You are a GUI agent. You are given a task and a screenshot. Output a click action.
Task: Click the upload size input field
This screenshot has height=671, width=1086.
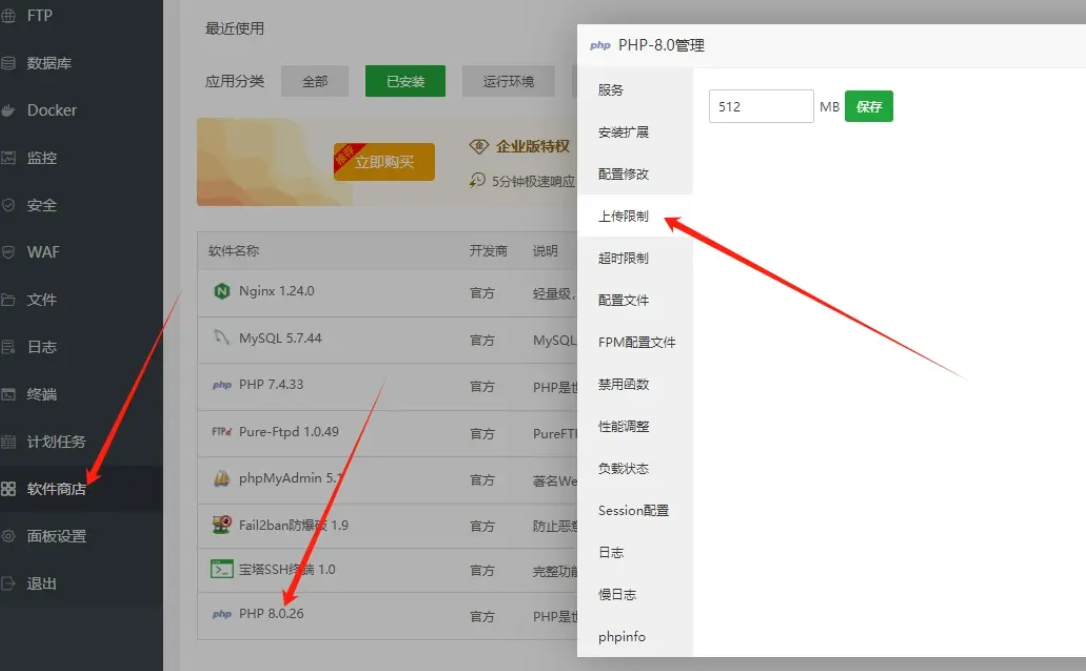tap(761, 106)
